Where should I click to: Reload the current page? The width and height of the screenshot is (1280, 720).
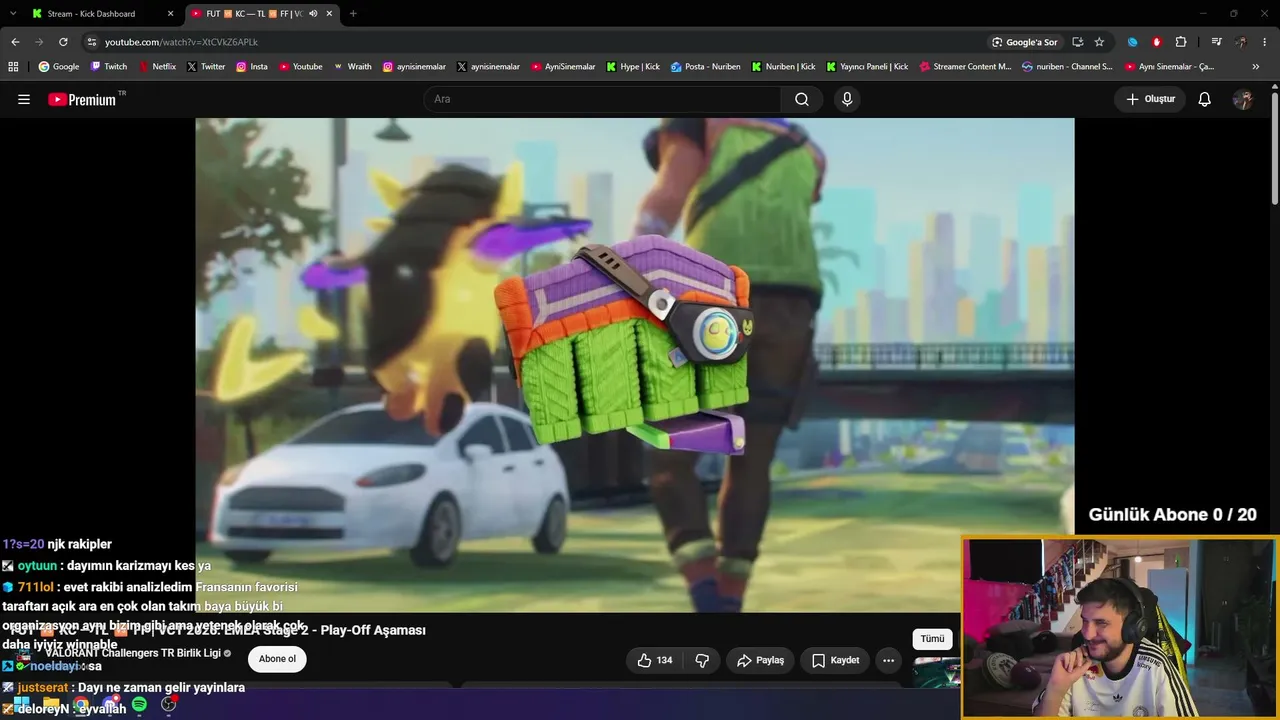[63, 42]
